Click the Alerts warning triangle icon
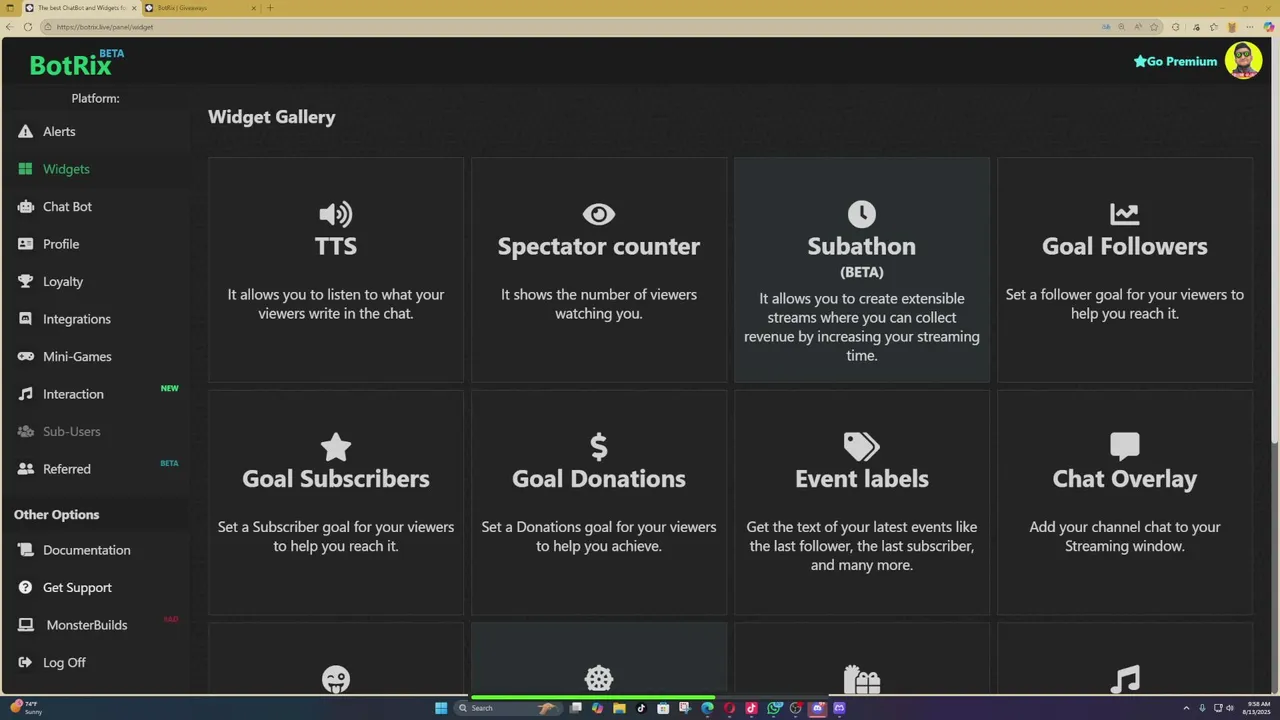Viewport: 1280px width, 720px height. [x=25, y=131]
